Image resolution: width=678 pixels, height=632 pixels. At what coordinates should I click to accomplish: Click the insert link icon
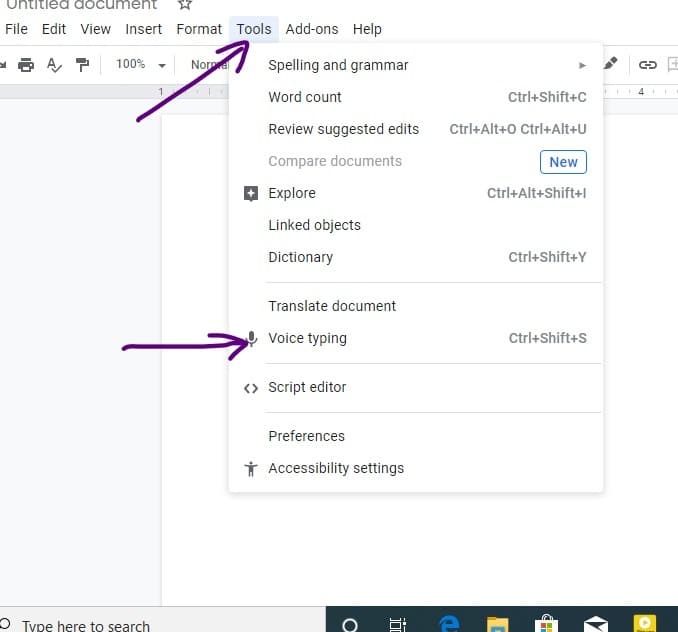click(648, 65)
